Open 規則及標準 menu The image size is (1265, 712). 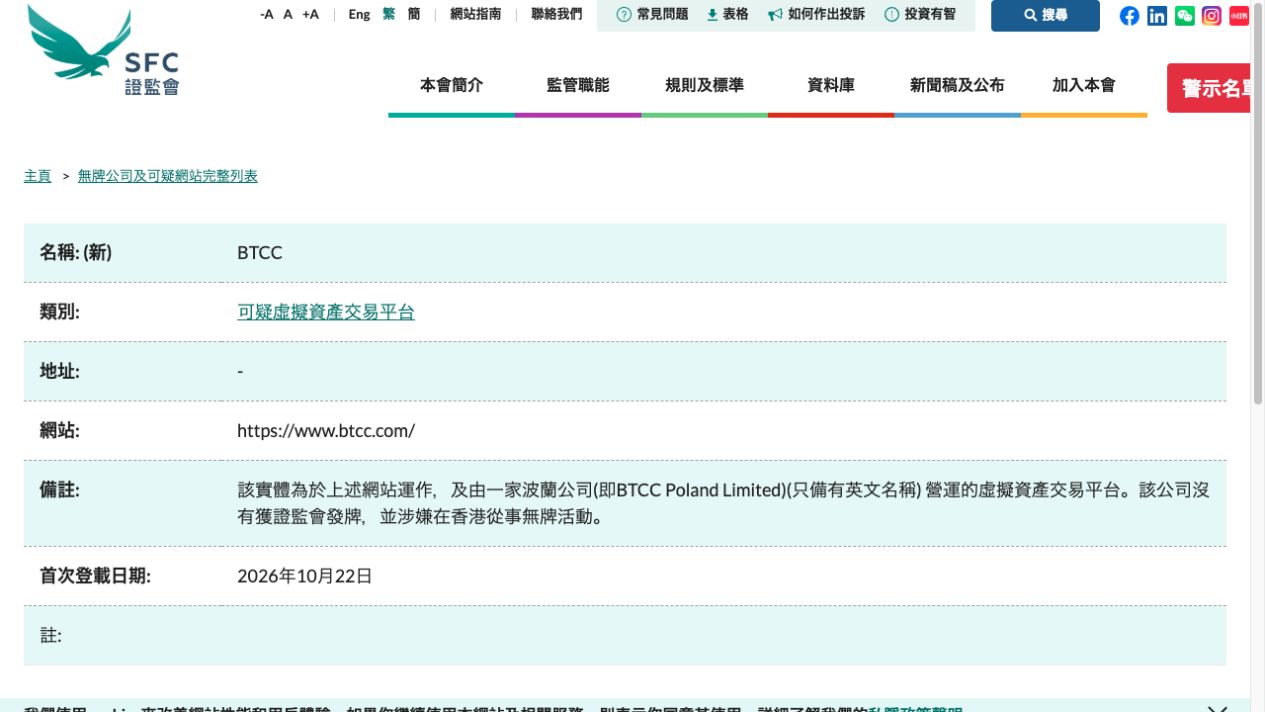[704, 86]
